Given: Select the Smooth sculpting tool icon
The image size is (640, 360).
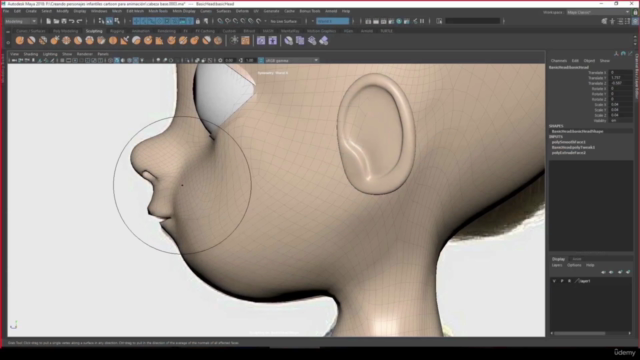Looking at the screenshot, I should click(31, 40).
